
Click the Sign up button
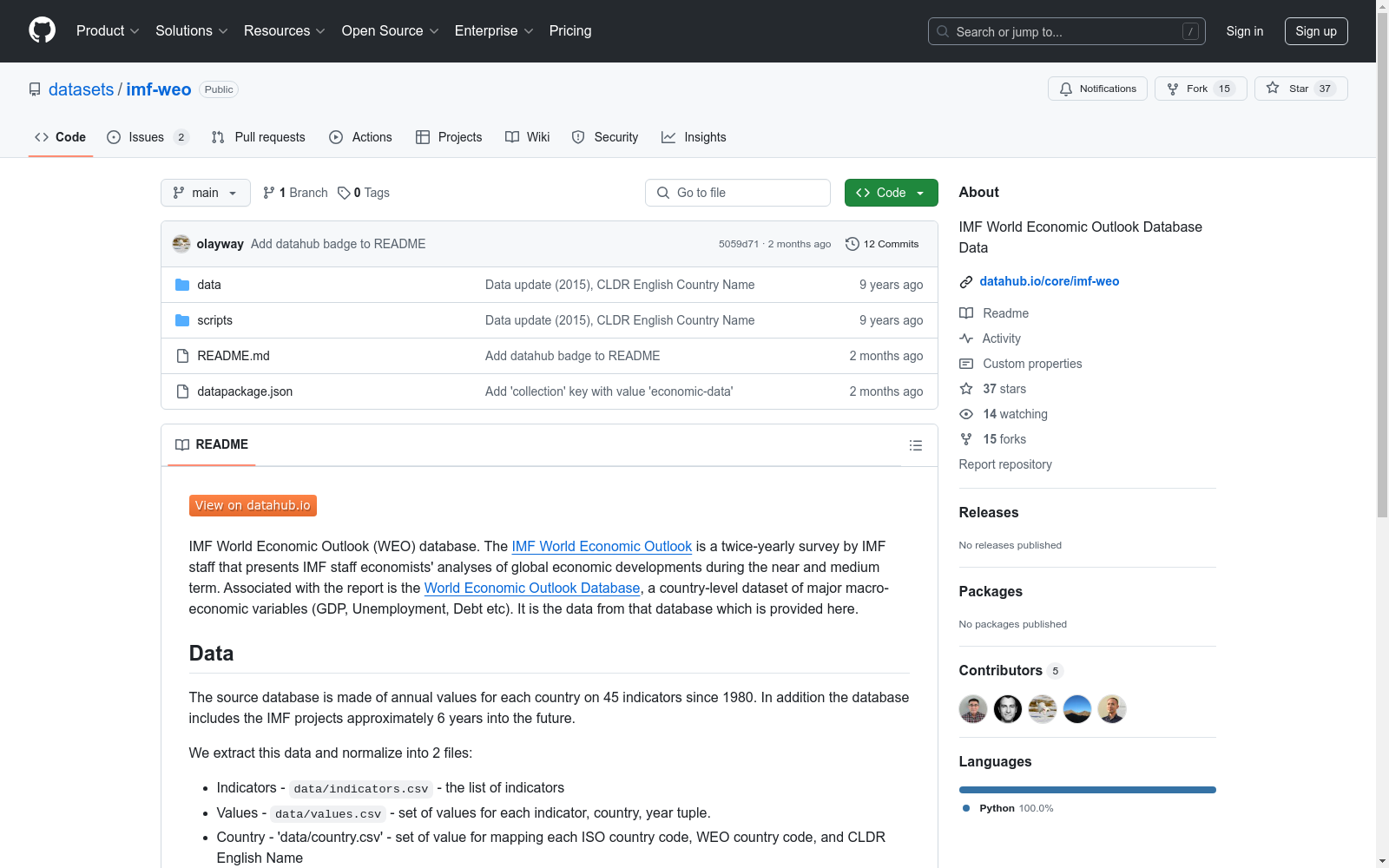coord(1316,31)
